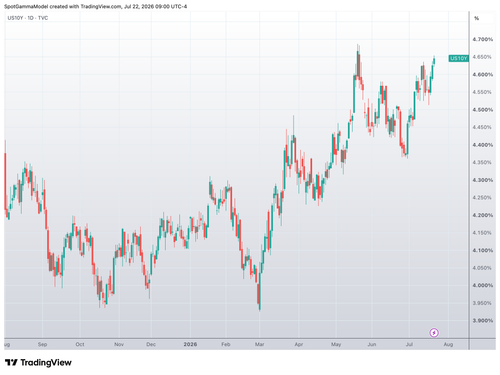Click the 4.550% price axis label

point(482,92)
